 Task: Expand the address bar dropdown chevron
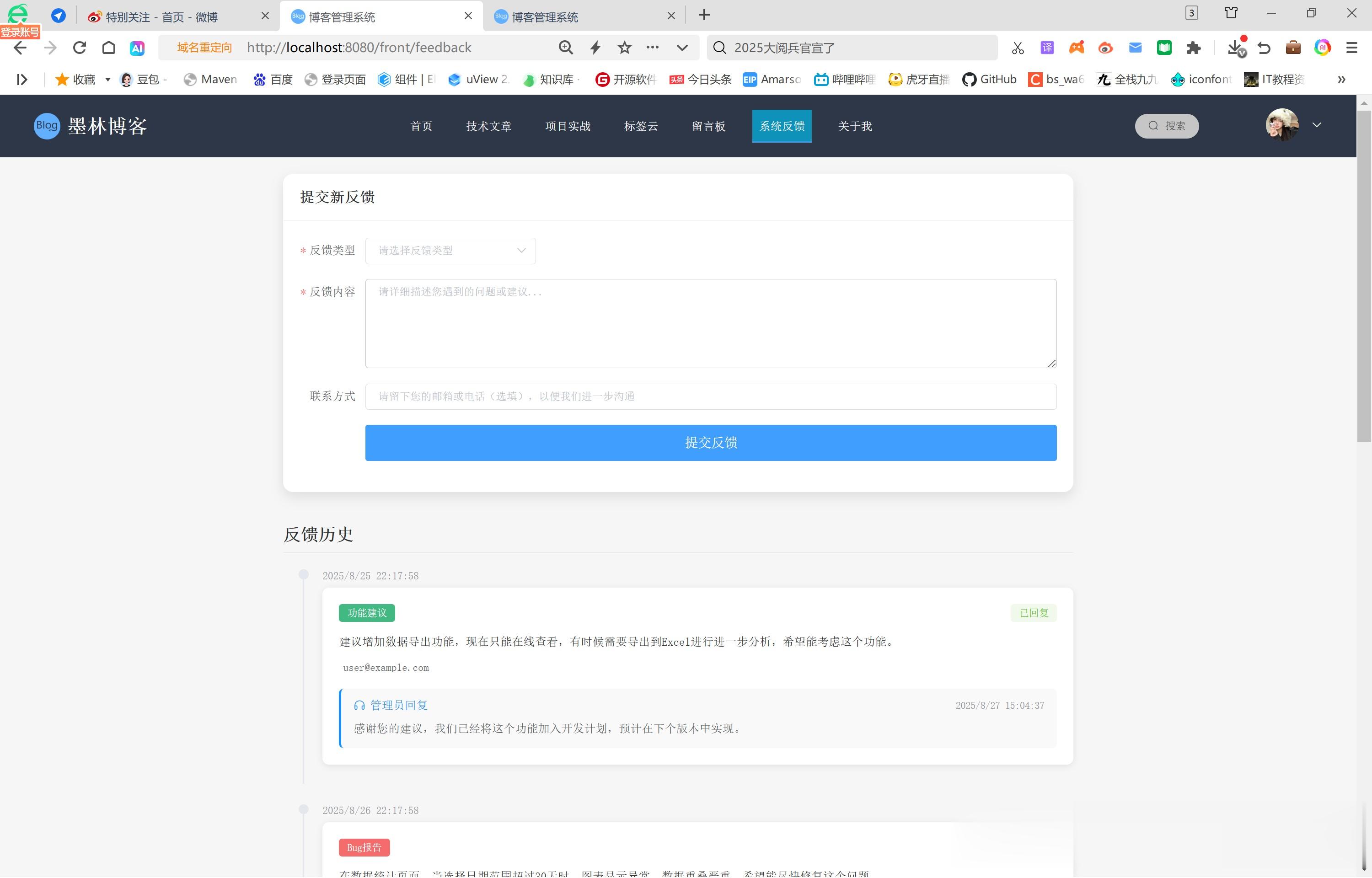pyautogui.click(x=682, y=47)
